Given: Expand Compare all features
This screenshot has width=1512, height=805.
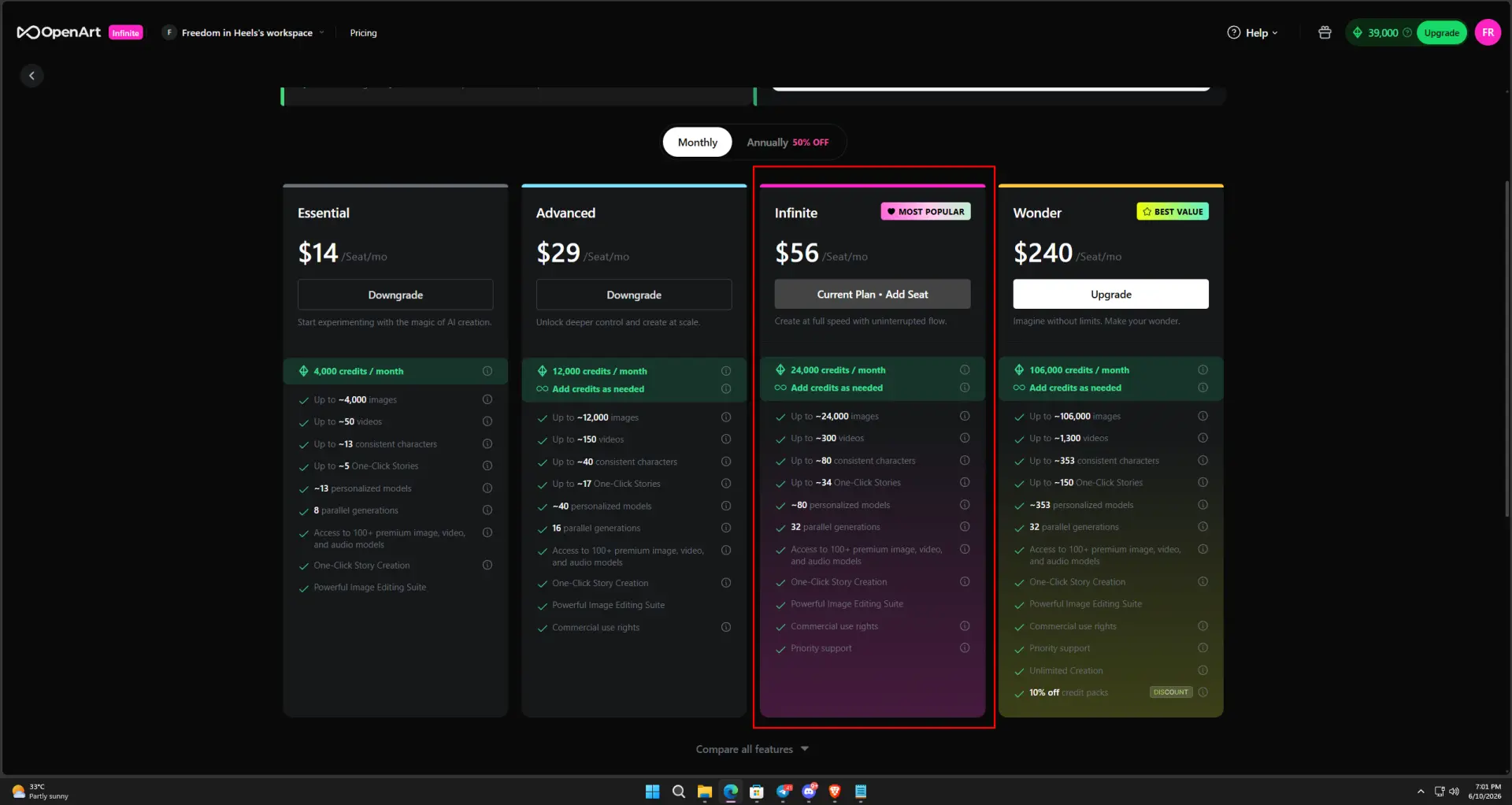Looking at the screenshot, I should 752,749.
